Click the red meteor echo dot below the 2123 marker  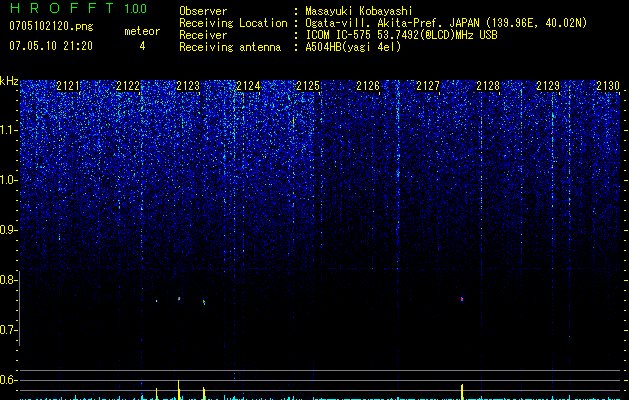coord(179,298)
